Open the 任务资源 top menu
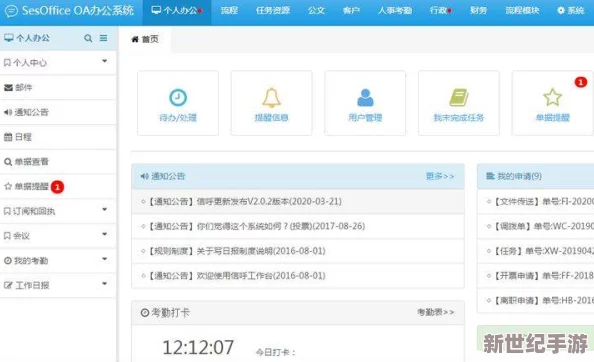The width and height of the screenshot is (594, 362). (273, 11)
